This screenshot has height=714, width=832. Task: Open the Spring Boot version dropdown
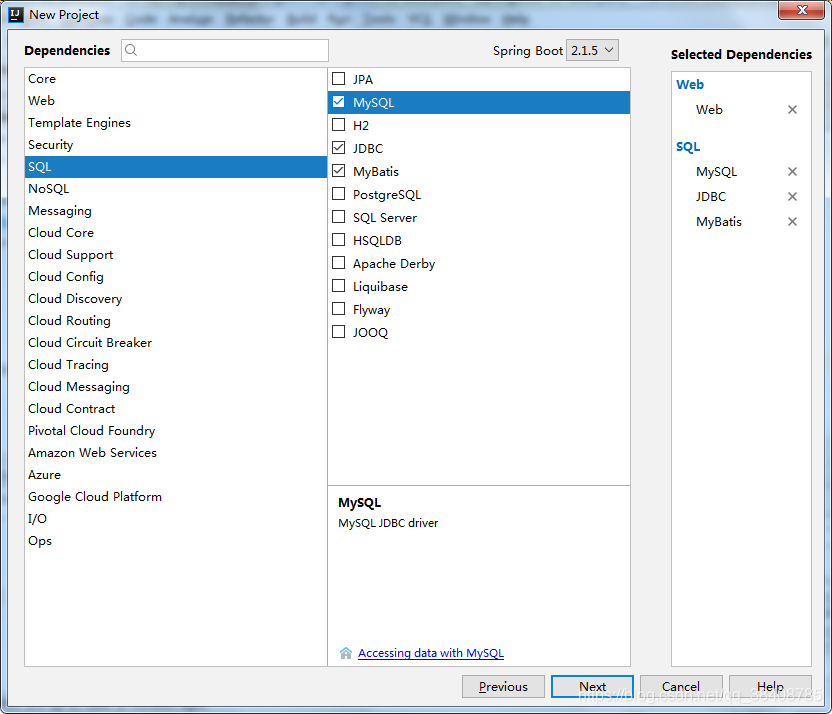pyautogui.click(x=592, y=50)
